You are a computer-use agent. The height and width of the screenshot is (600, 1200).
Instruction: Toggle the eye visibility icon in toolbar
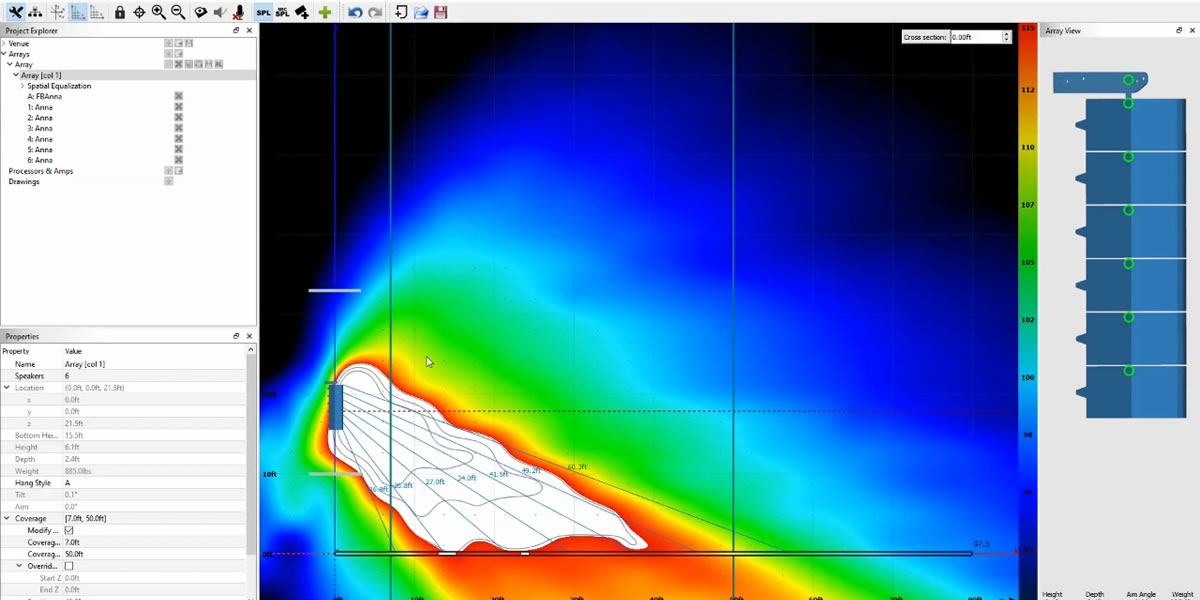click(x=201, y=12)
